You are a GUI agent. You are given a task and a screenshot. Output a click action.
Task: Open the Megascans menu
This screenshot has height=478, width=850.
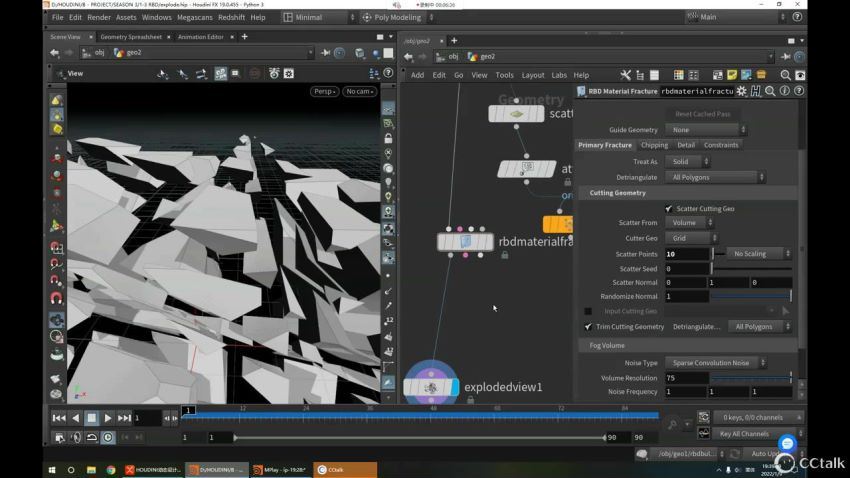pos(195,17)
